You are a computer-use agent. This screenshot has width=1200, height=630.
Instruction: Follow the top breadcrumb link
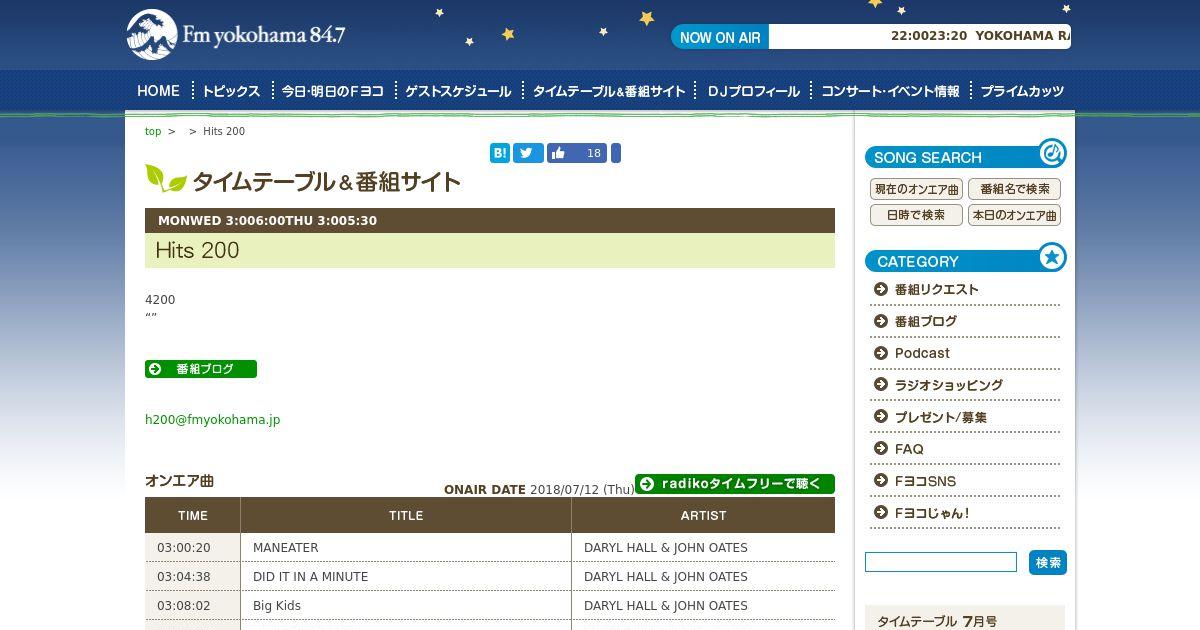tap(153, 131)
